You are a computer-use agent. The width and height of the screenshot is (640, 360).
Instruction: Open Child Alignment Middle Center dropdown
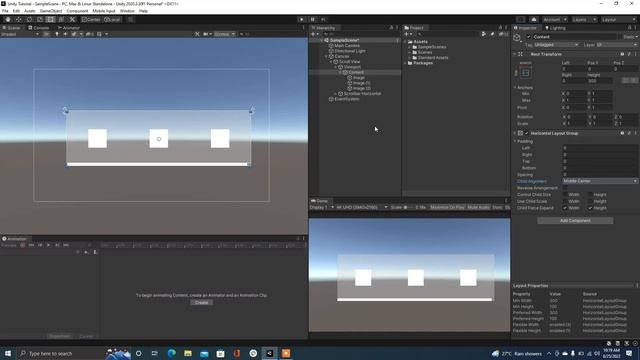(600, 181)
